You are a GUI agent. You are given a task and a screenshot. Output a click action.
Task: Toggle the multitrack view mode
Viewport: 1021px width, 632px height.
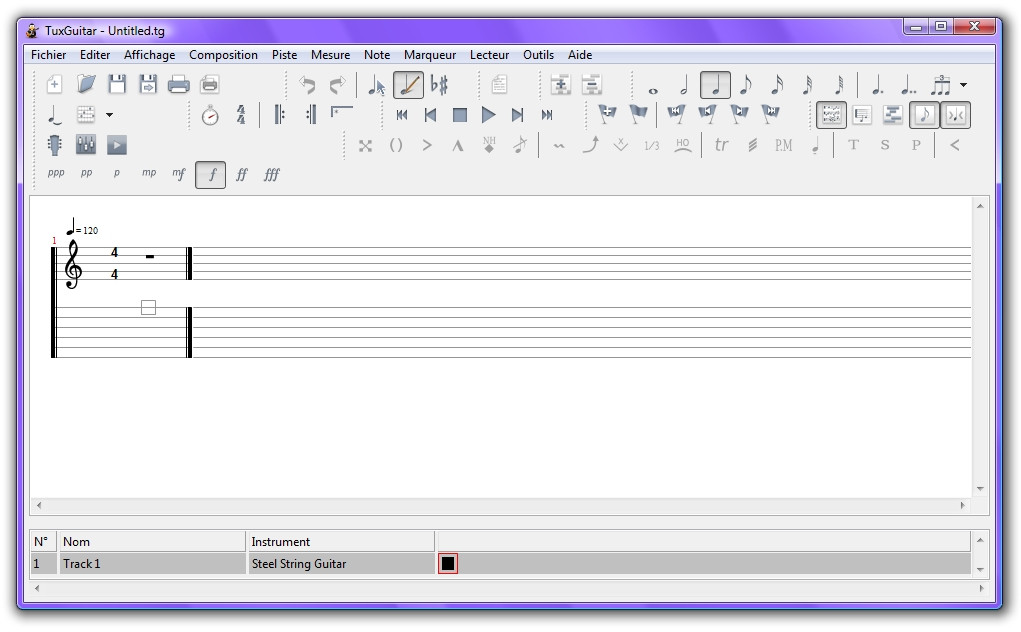(x=830, y=115)
